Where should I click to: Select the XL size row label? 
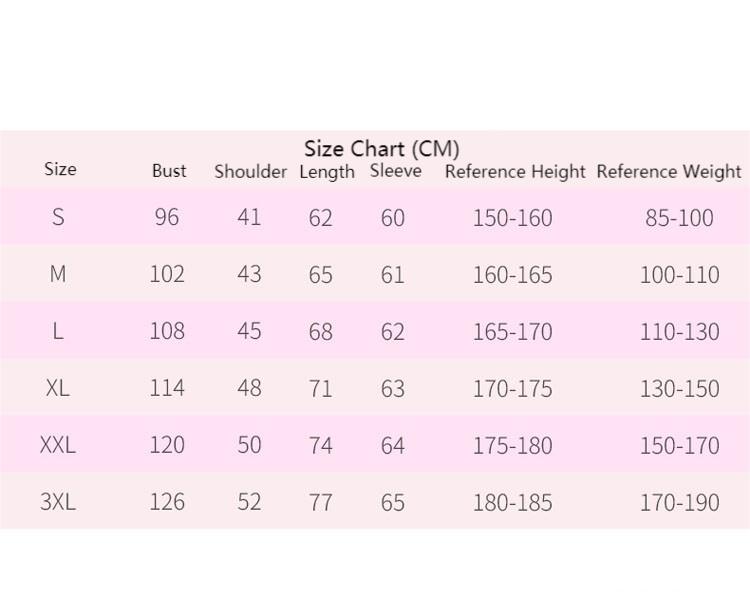point(58,388)
